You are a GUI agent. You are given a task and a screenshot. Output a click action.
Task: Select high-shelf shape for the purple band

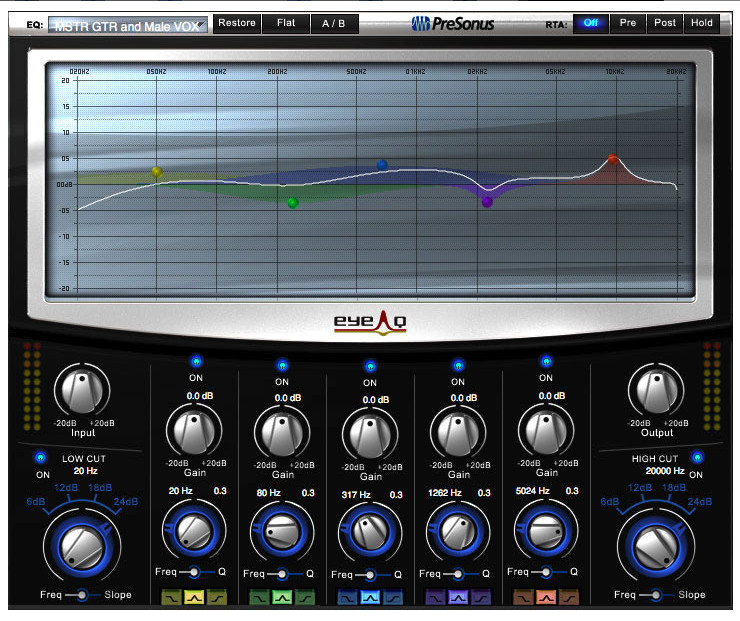480,597
